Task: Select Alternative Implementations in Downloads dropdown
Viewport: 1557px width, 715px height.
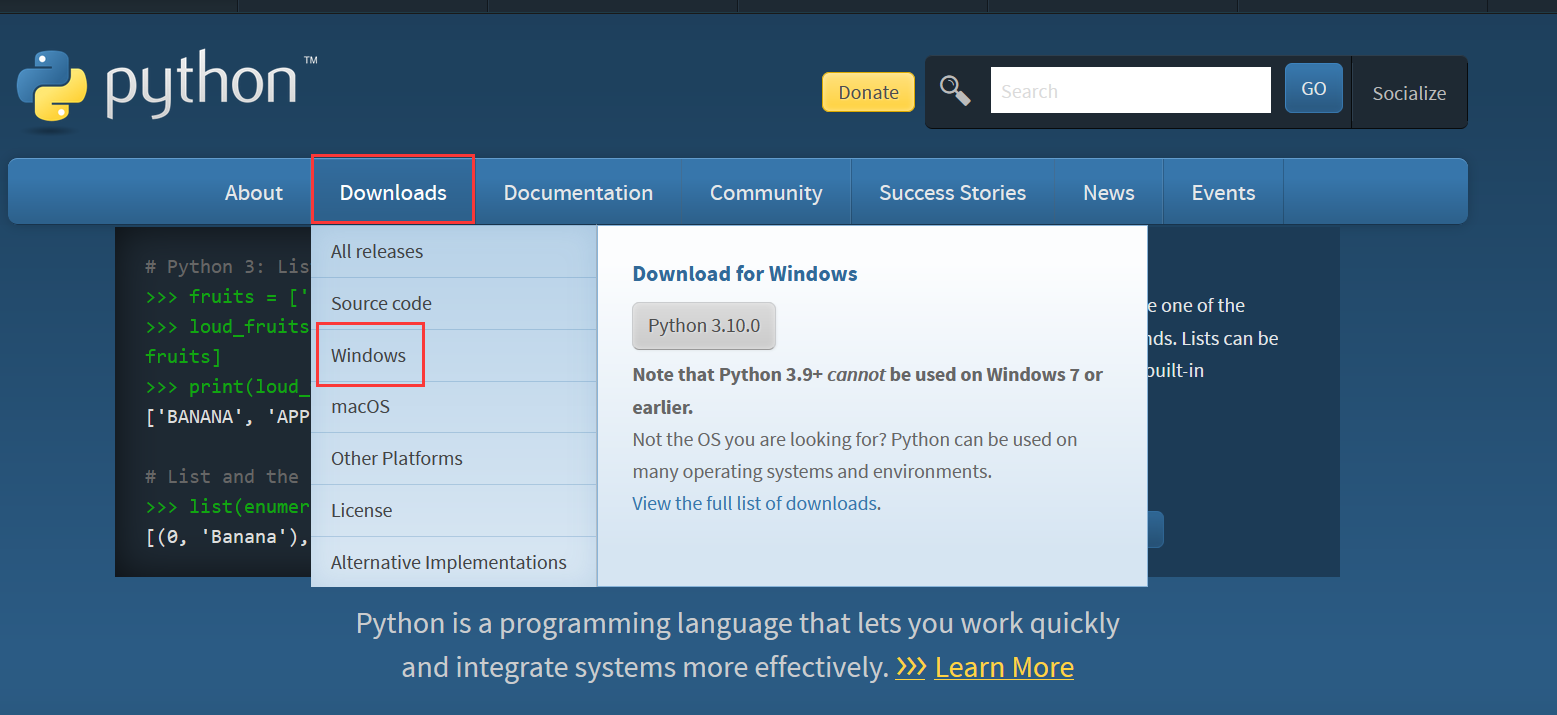Action: point(454,562)
